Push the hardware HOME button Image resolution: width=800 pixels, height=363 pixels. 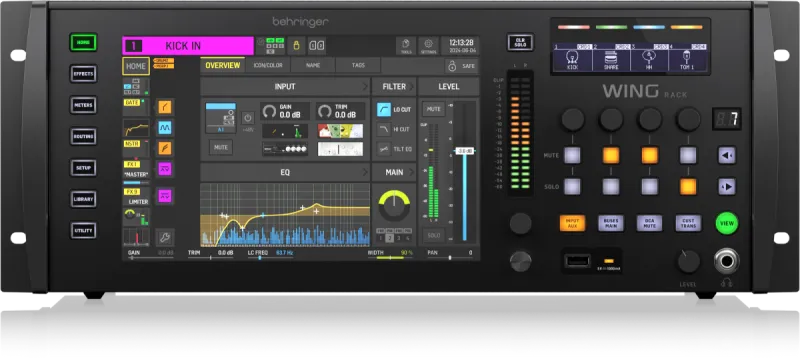[x=83, y=43]
